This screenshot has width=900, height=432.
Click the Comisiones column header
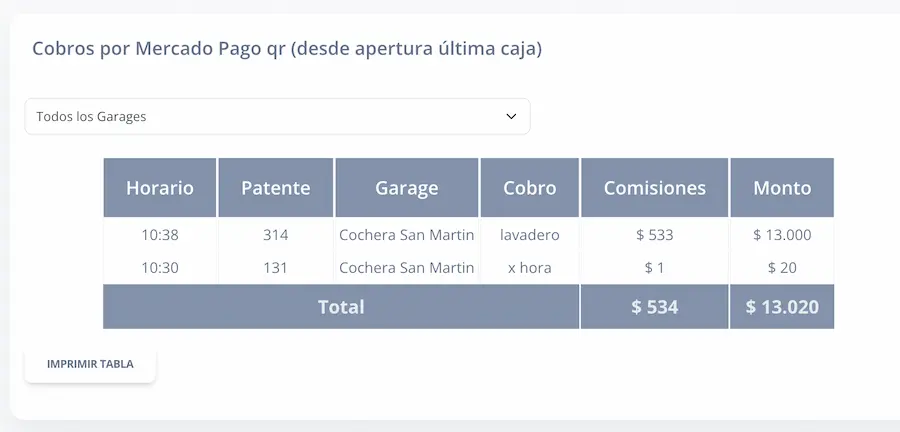pos(655,187)
